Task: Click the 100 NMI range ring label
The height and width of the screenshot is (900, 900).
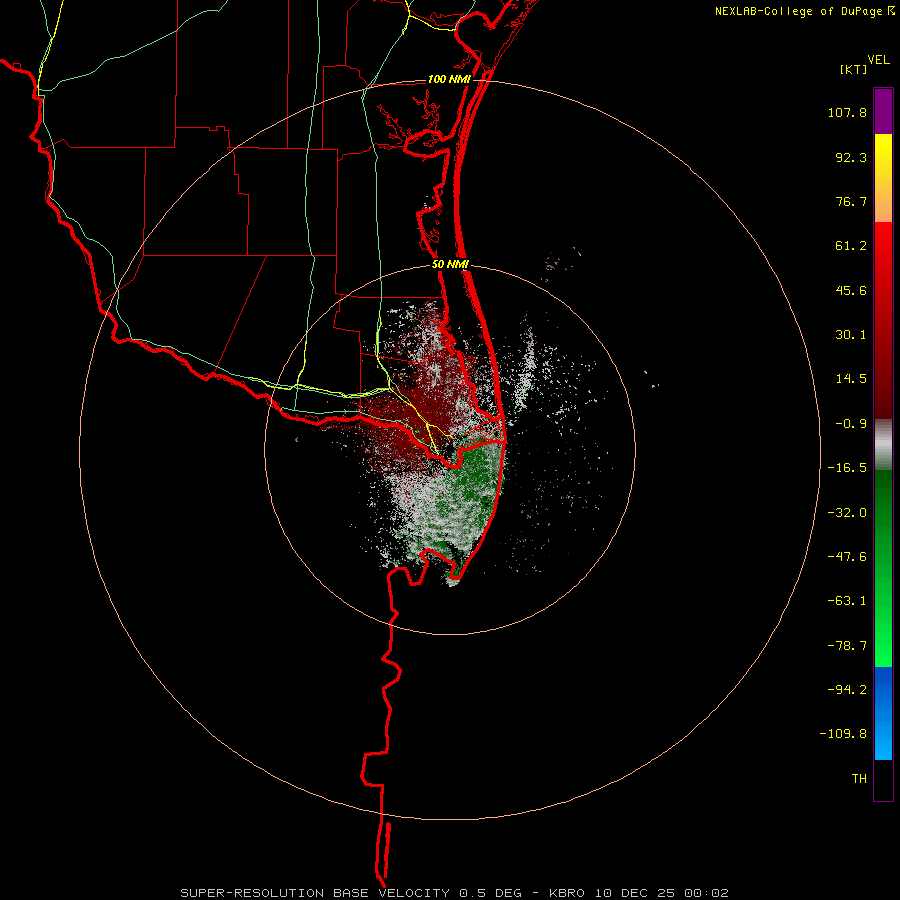Action: tap(449, 79)
